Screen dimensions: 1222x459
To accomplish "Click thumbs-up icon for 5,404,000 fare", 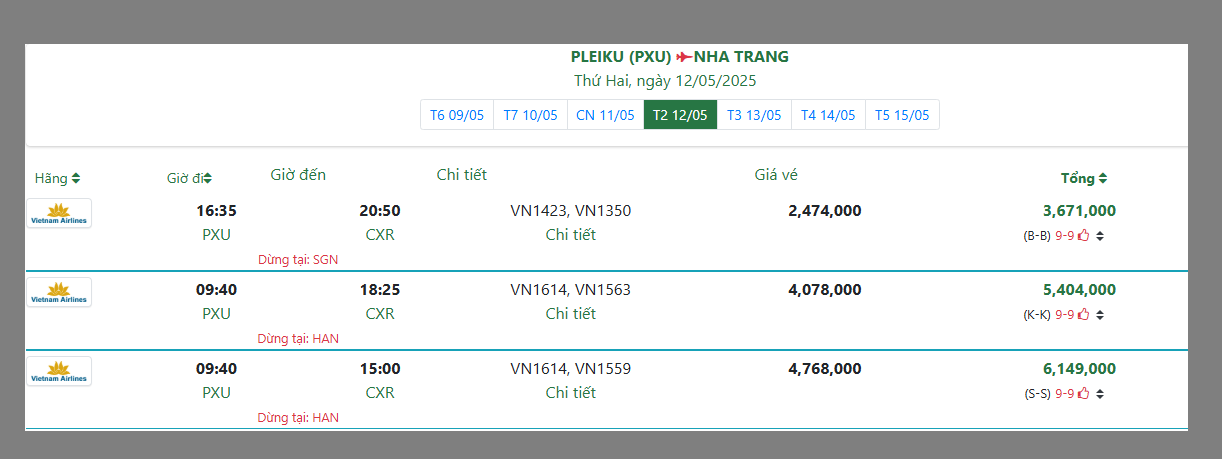I will tap(1083, 315).
